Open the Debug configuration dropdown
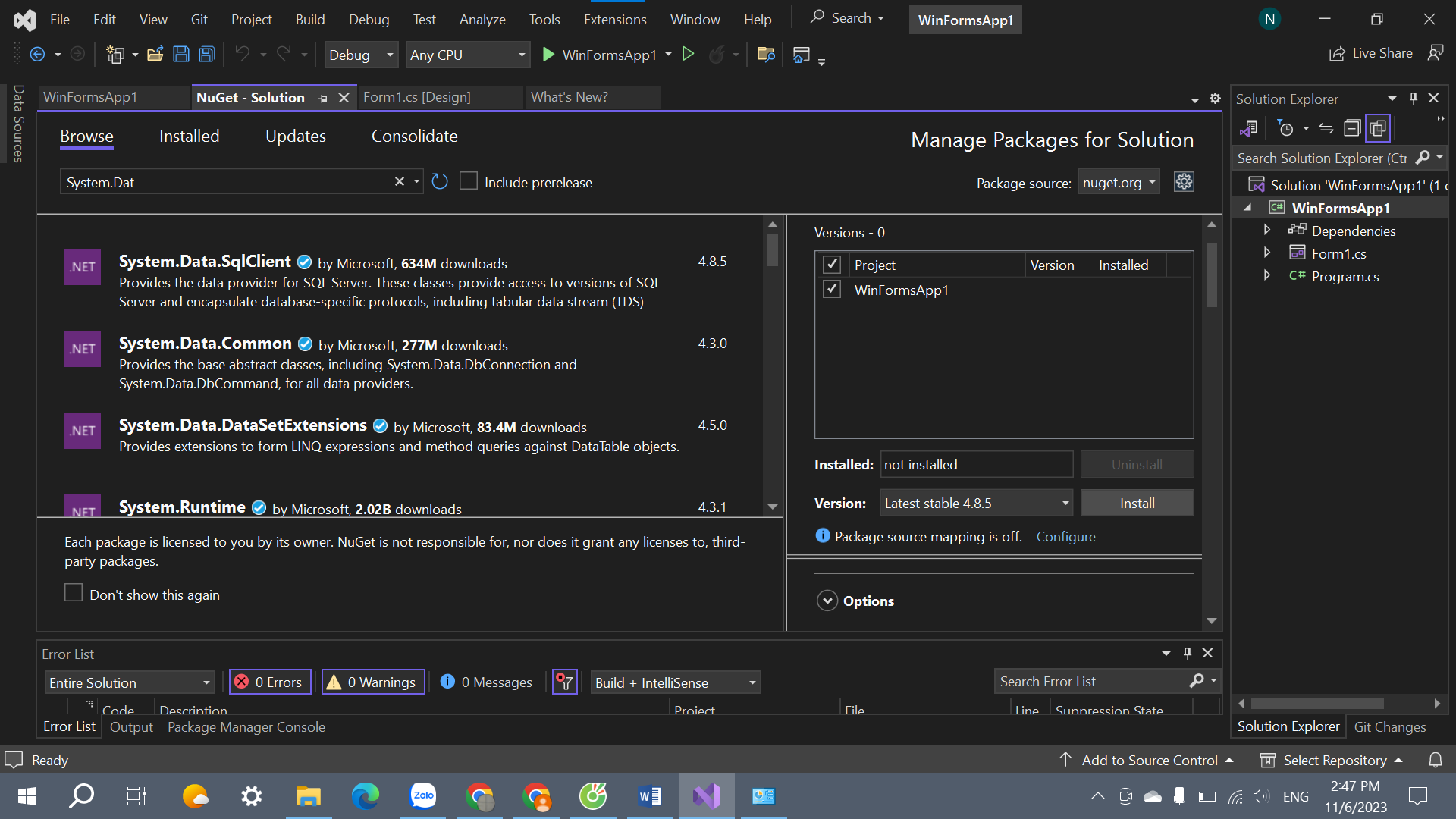This screenshot has height=819, width=1456. coord(361,55)
